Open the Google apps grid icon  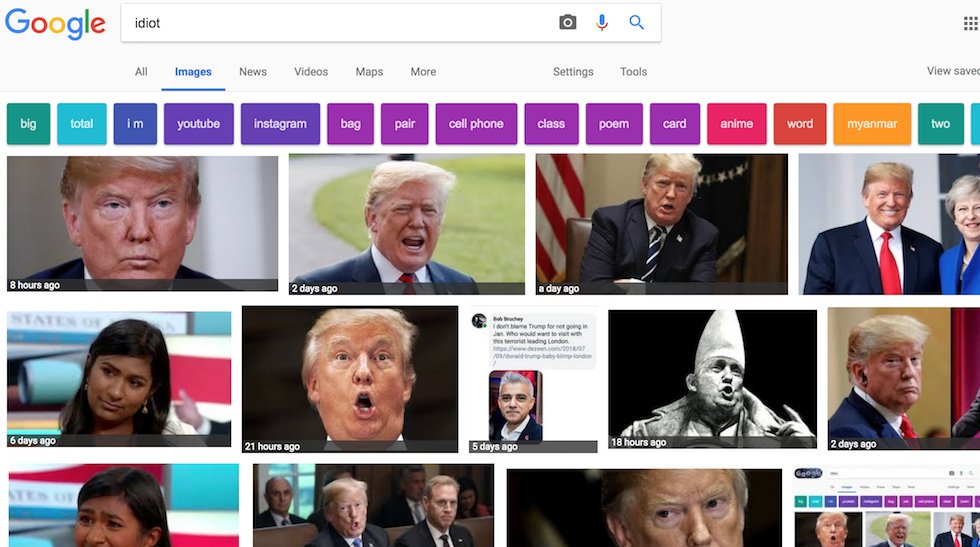click(x=971, y=24)
